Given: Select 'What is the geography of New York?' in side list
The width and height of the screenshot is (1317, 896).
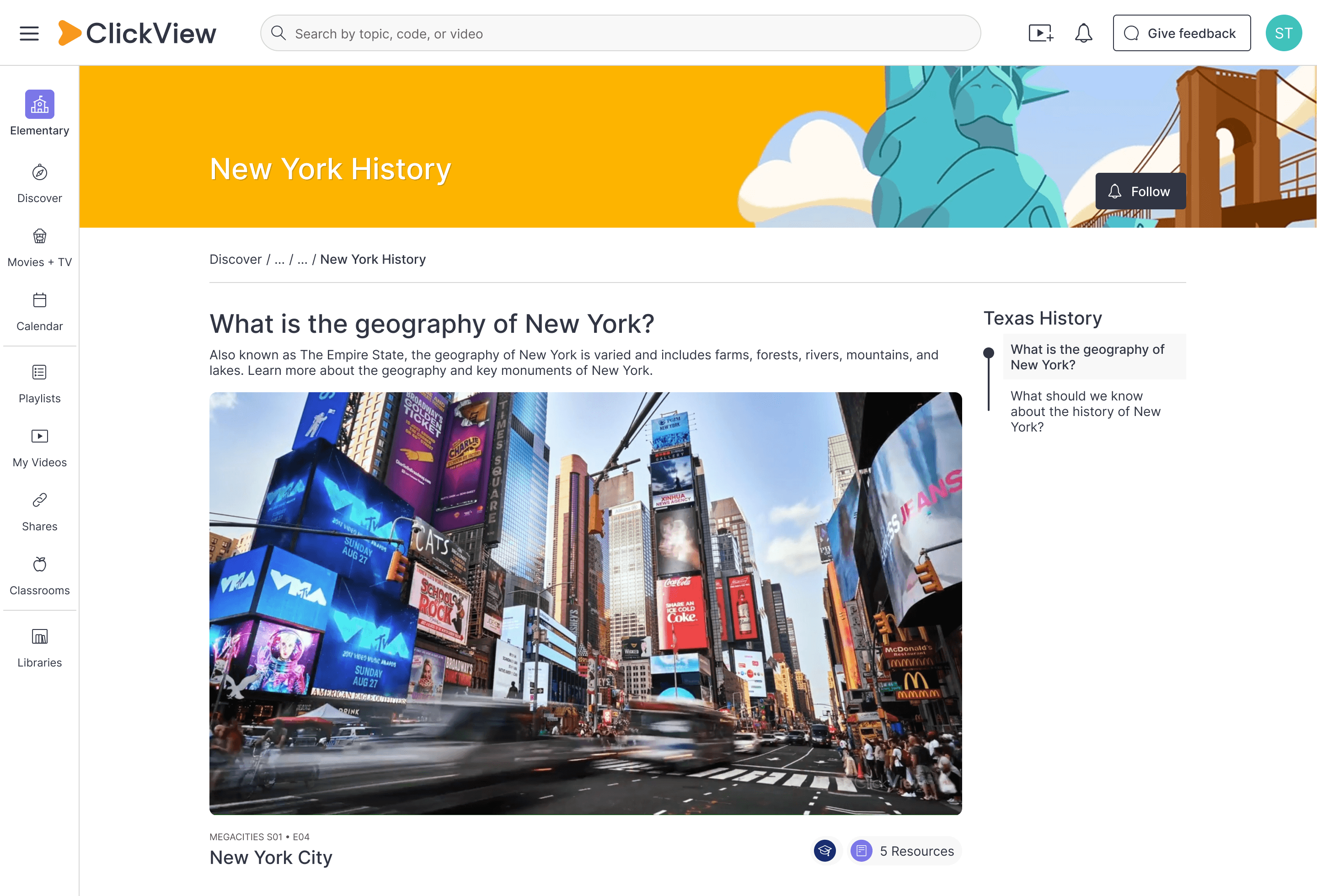Looking at the screenshot, I should (1094, 357).
